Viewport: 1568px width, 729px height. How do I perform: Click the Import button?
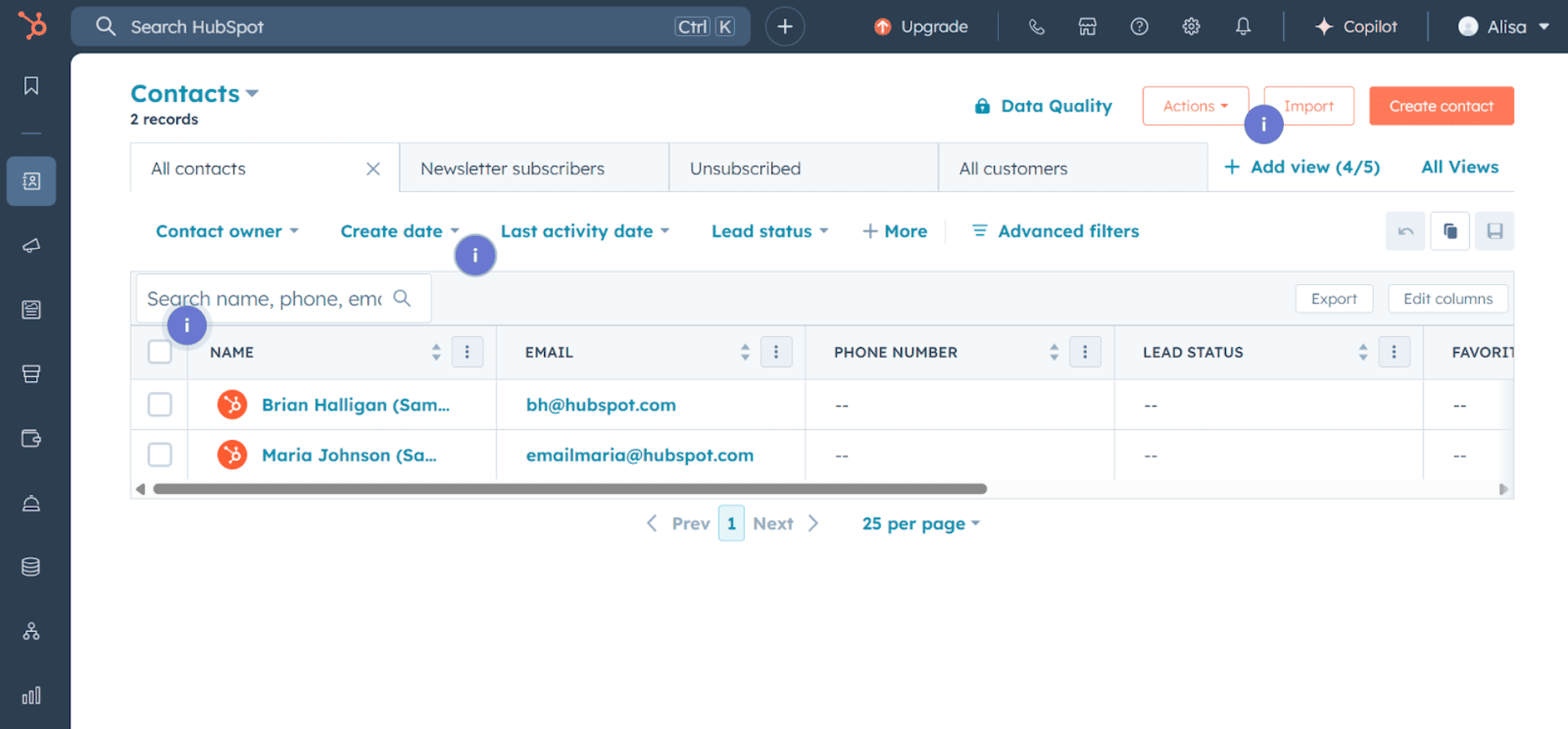(1309, 106)
